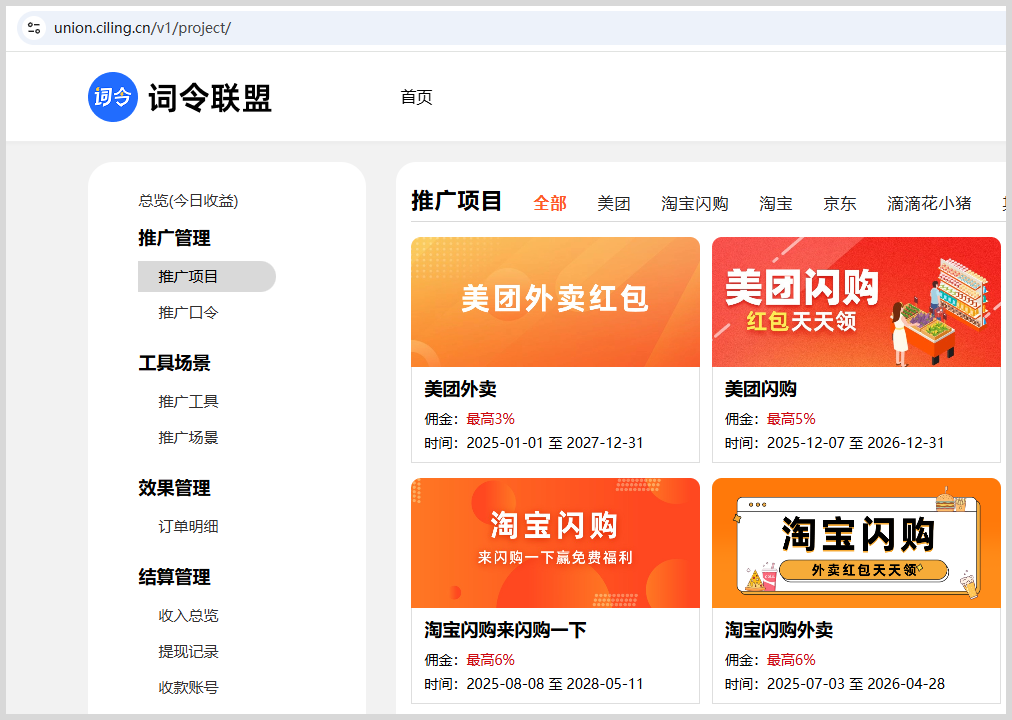Click the 推广项目 page heading
This screenshot has height=720, width=1012.
[x=457, y=201]
